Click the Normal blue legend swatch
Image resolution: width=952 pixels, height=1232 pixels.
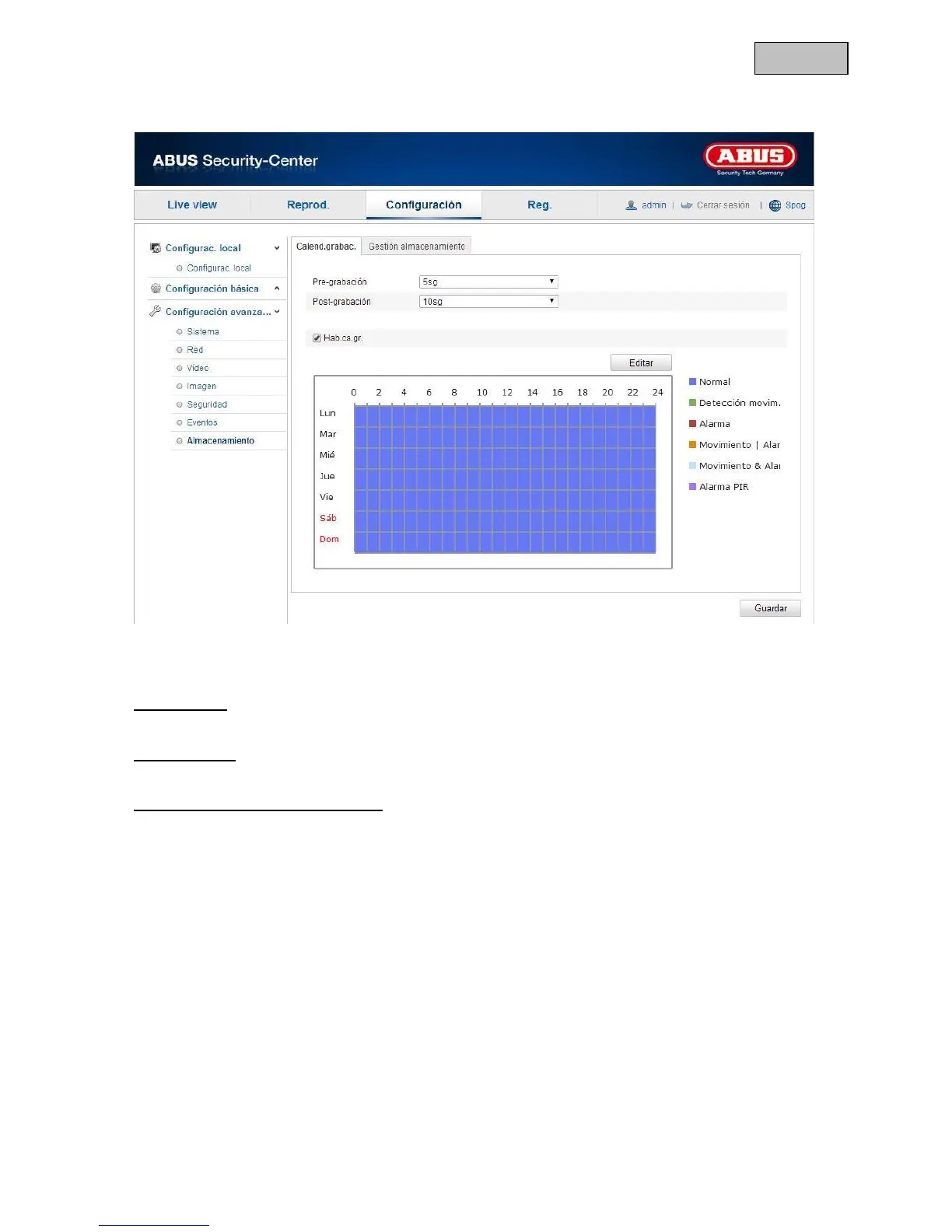692,382
